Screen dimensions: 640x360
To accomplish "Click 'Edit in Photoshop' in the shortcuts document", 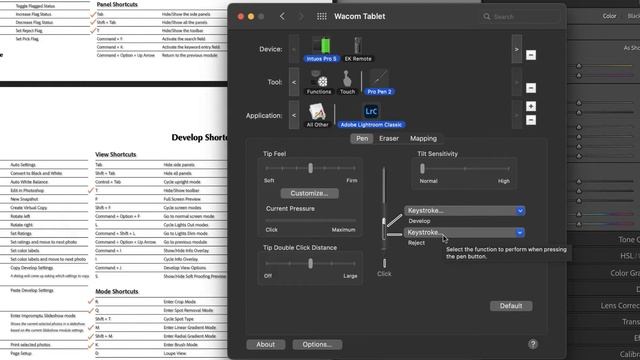I will coord(27,191).
